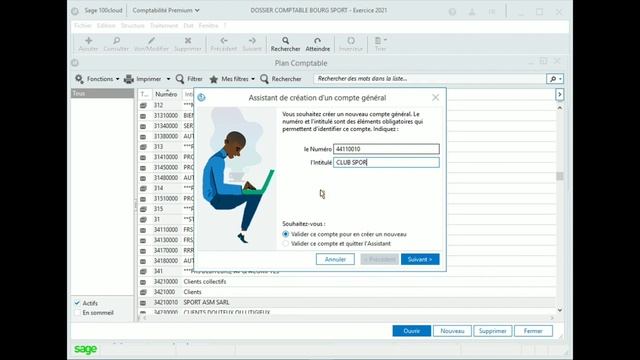640x360 pixels.
Task: Toggle the En sommeil checkbox
Action: tap(77, 313)
